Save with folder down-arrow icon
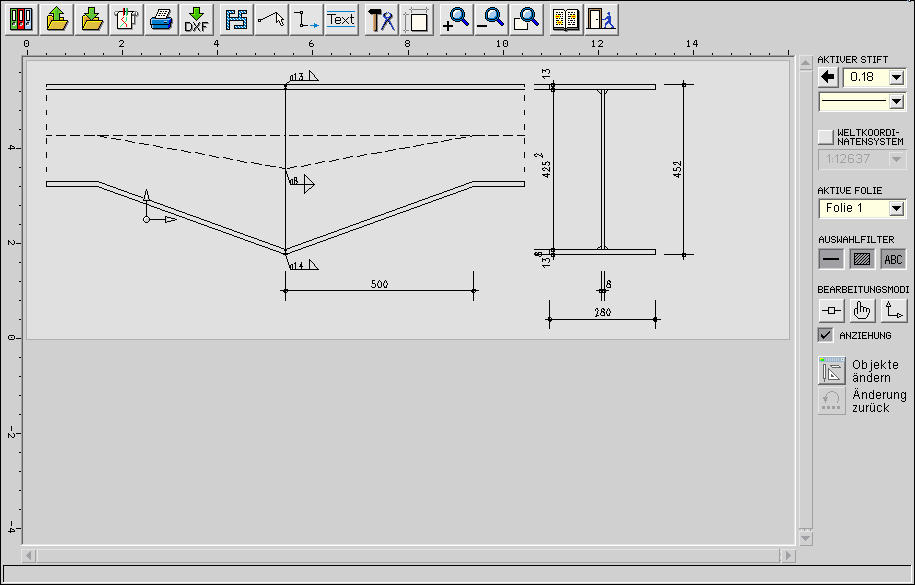915x585 pixels. 92,19
